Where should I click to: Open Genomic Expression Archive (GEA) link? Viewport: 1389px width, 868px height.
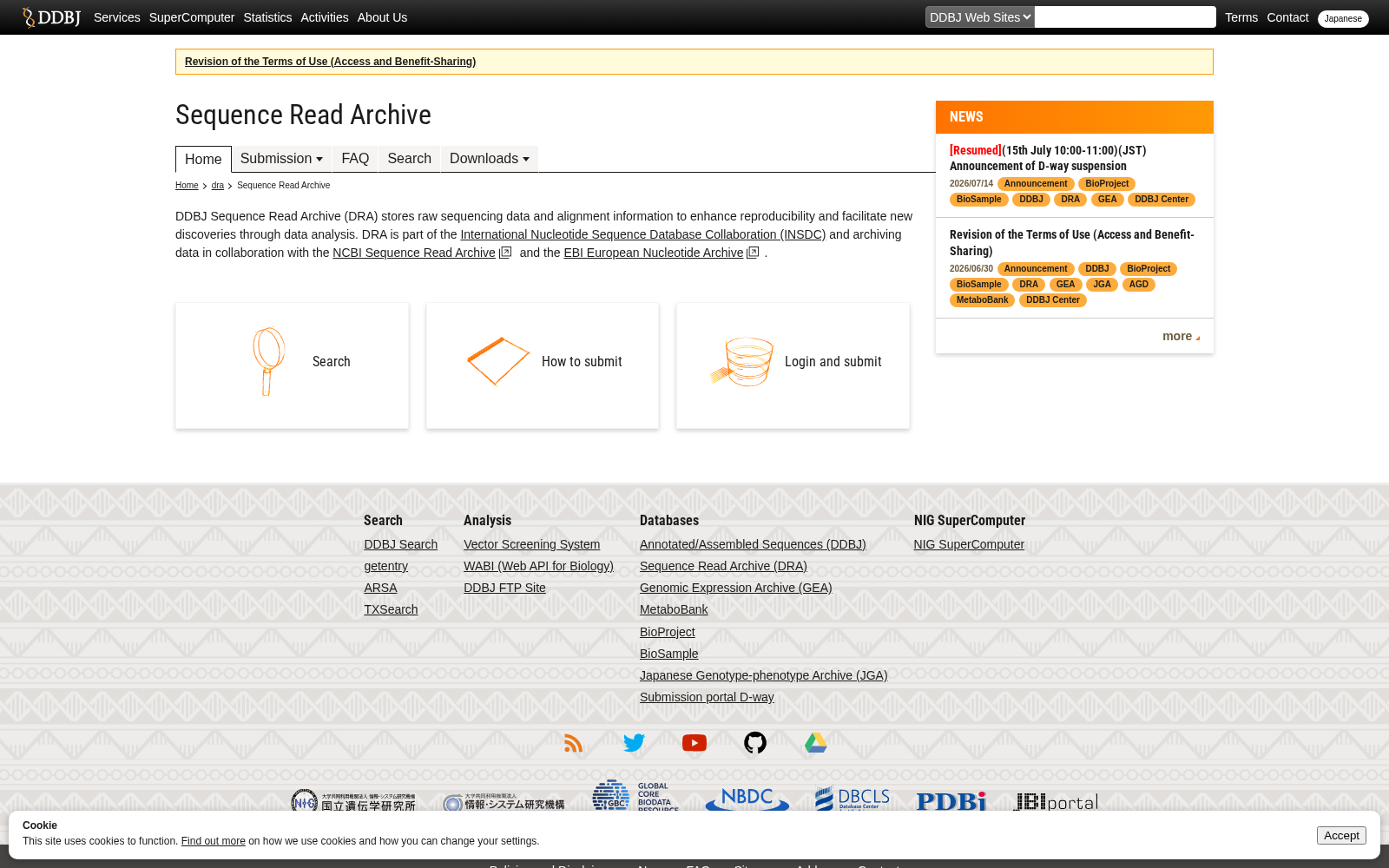click(x=736, y=588)
